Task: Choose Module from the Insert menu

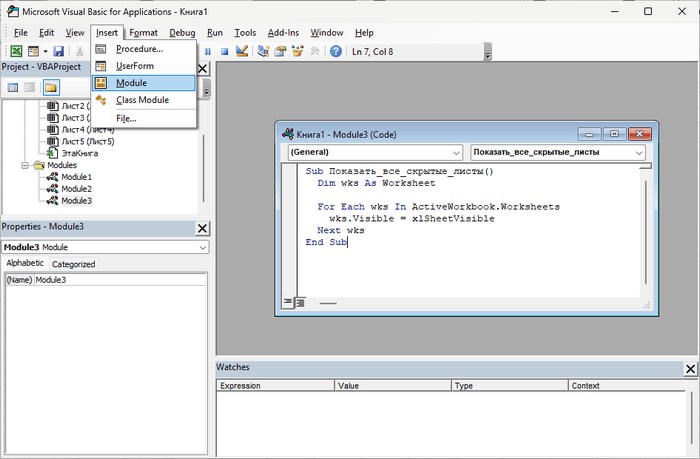Action: point(130,83)
